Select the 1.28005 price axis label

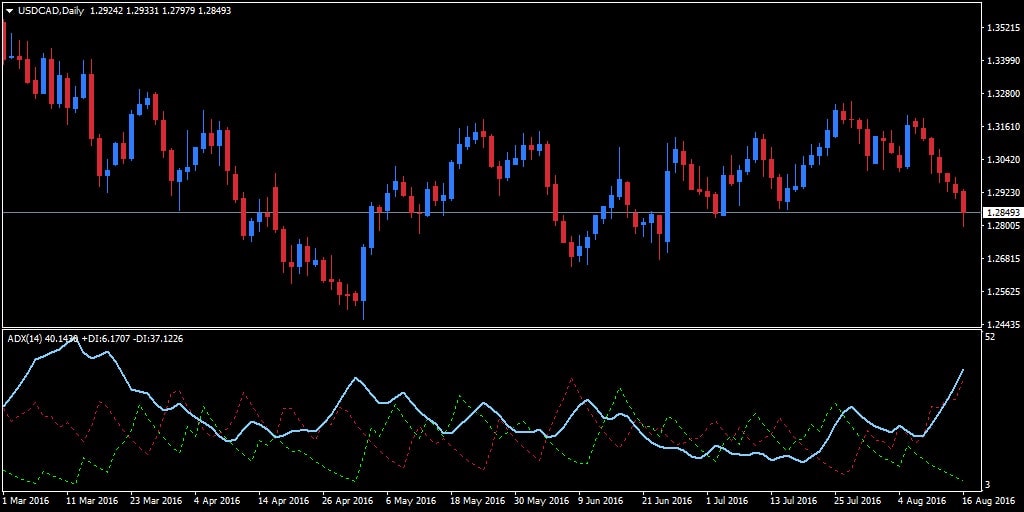[x=1003, y=226]
